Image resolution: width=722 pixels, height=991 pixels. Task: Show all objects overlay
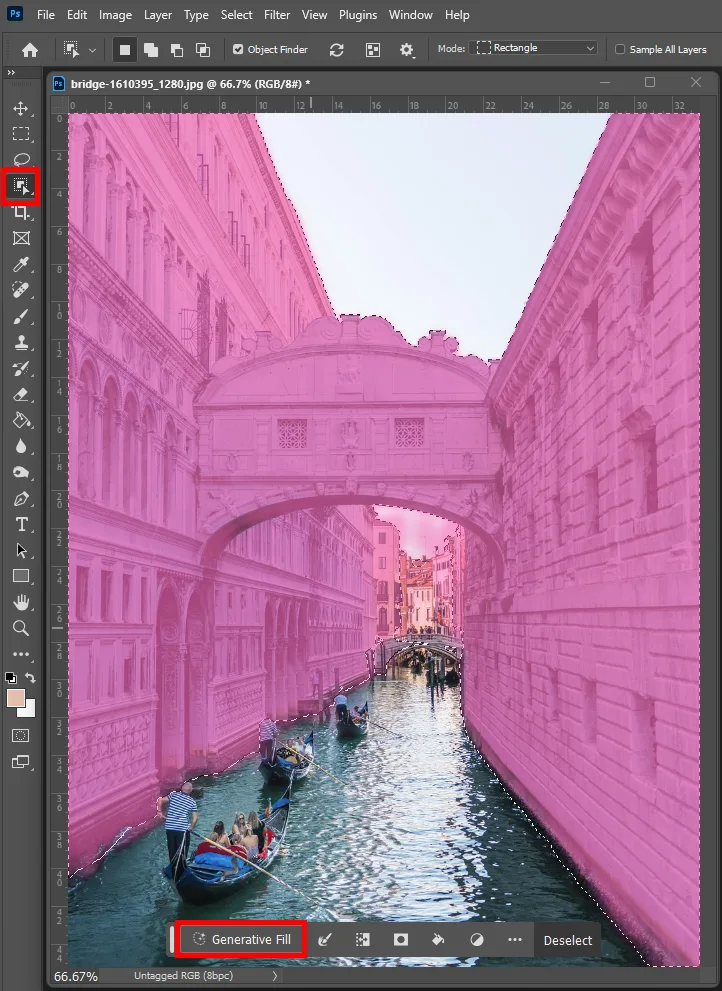[373, 50]
